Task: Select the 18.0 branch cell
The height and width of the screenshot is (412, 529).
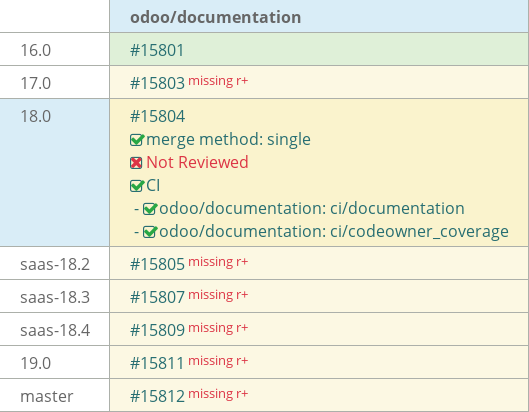Action: click(x=55, y=172)
